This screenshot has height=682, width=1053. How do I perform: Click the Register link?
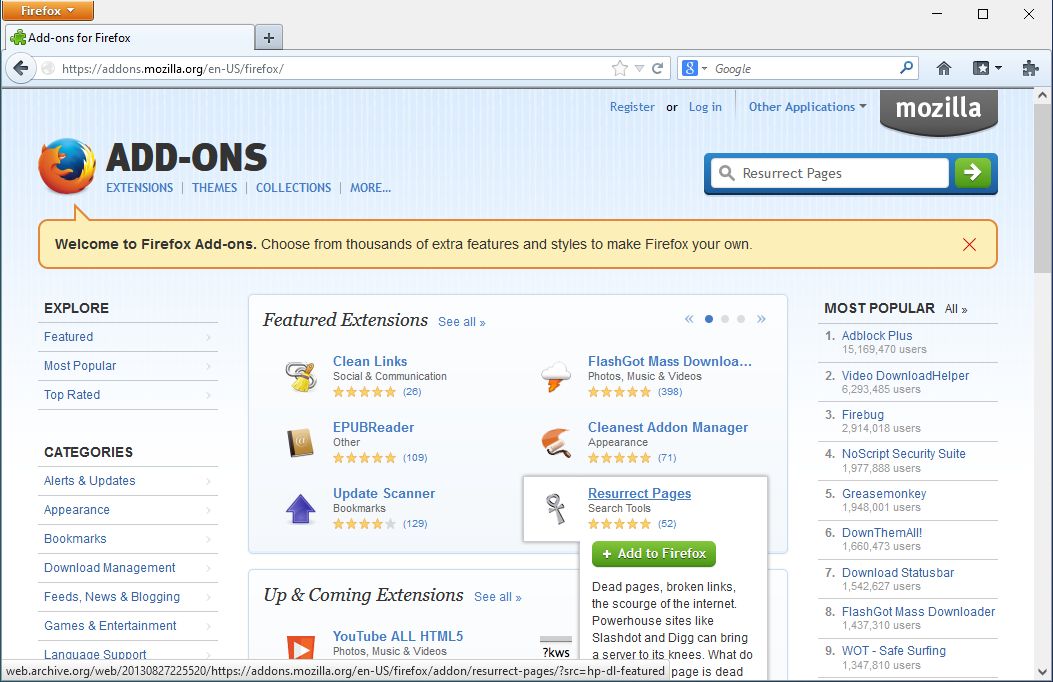tap(632, 107)
